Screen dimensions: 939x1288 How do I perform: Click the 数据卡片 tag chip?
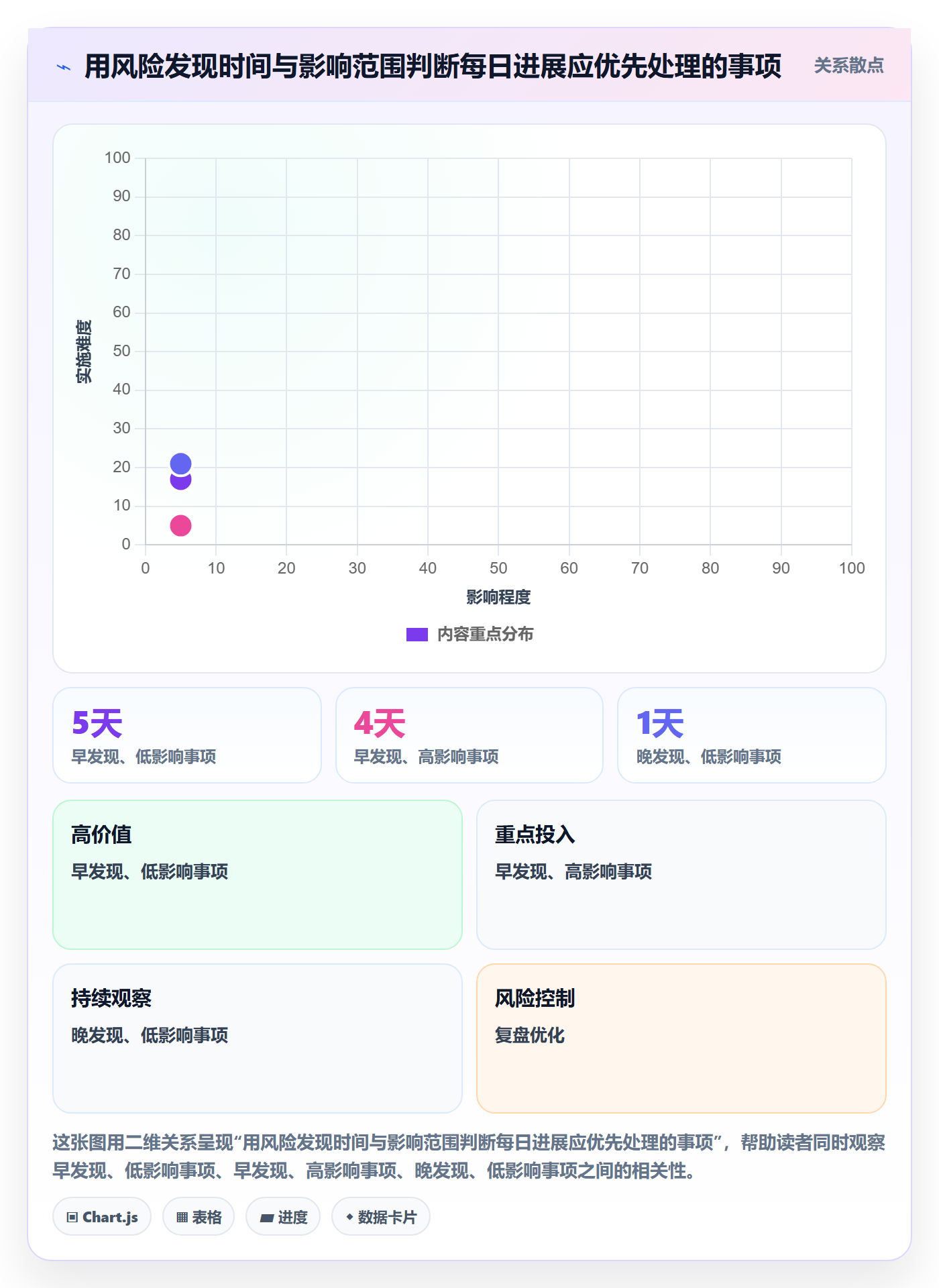pos(381,1217)
